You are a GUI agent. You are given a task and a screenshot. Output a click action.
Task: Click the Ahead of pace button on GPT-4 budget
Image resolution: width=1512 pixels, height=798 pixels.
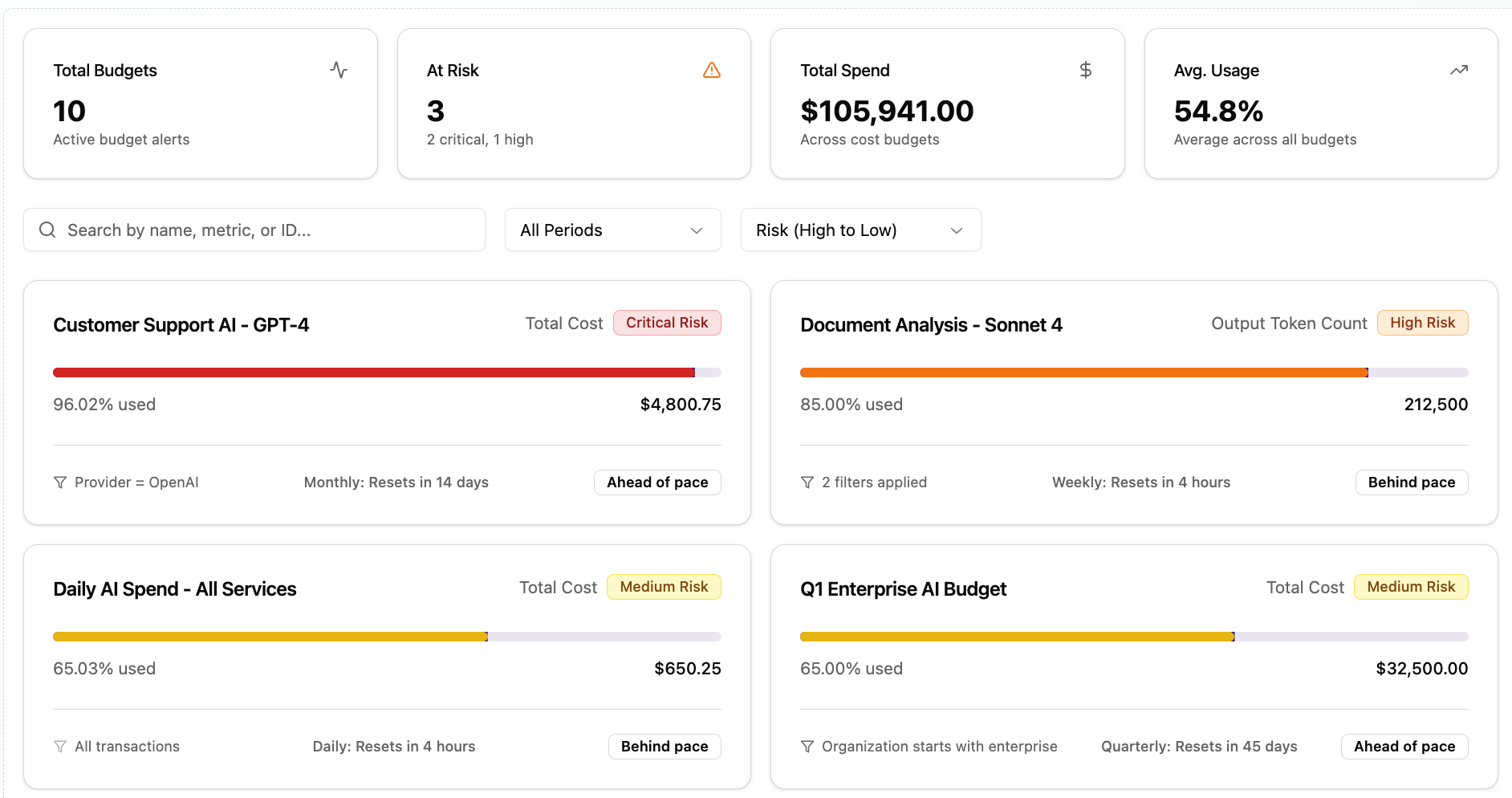tap(656, 482)
